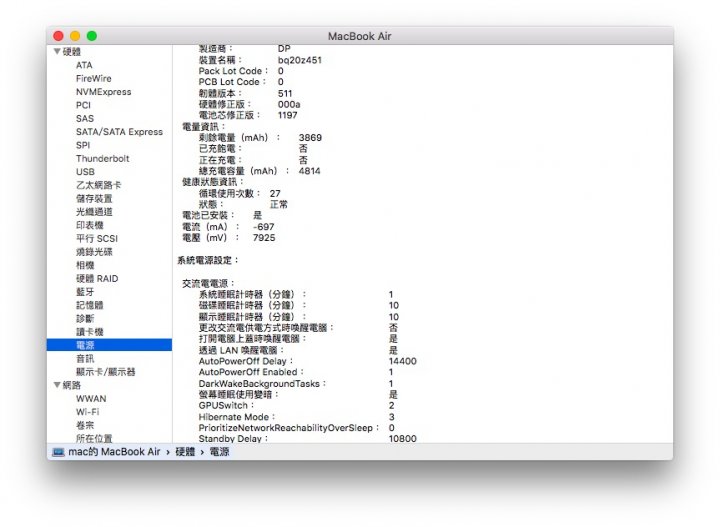720x527 pixels.
Task: Collapse the 硬體 hardware section triangle
Action: 57,51
